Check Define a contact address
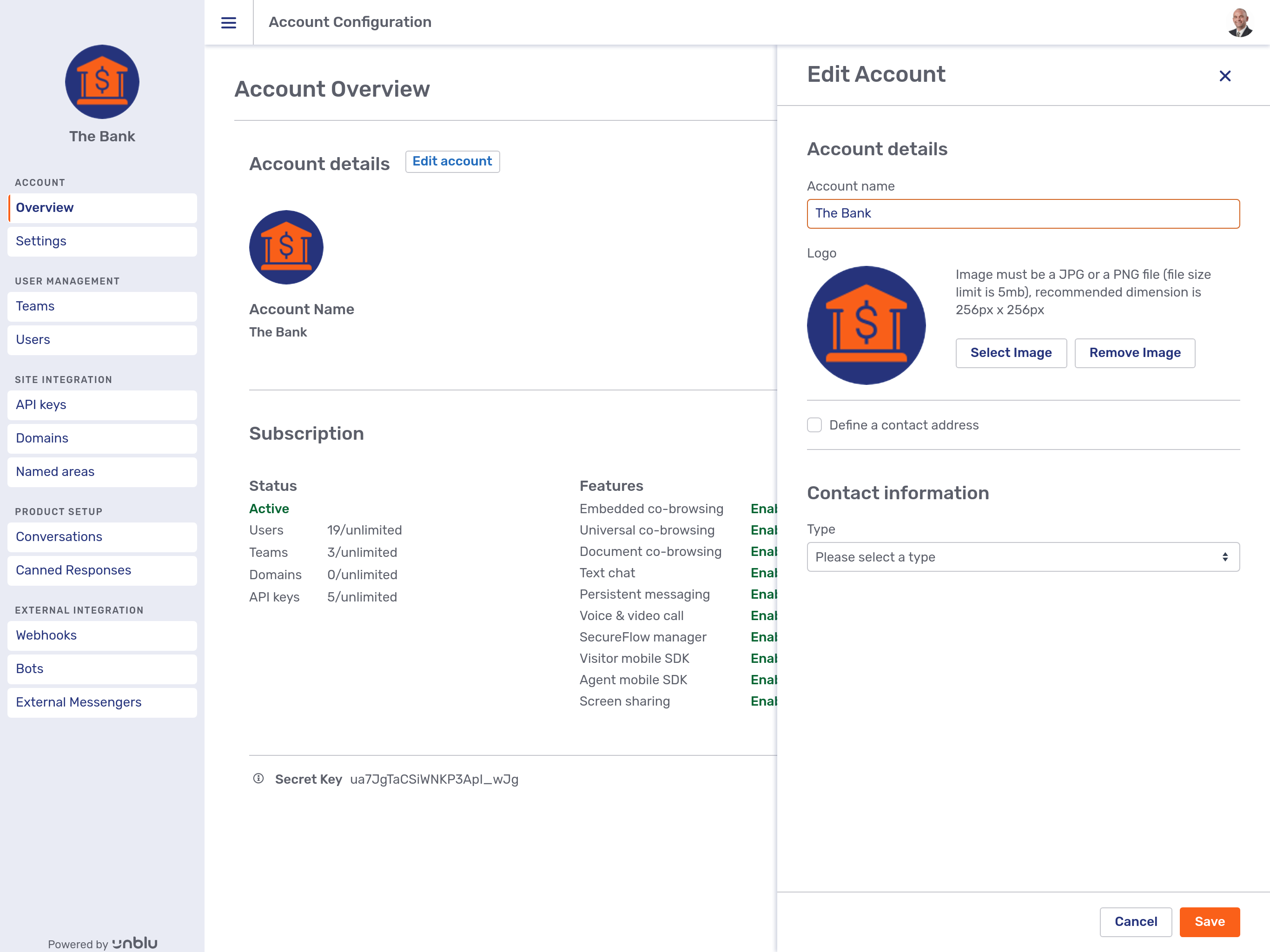This screenshot has height=952, width=1270. pyautogui.click(x=814, y=425)
